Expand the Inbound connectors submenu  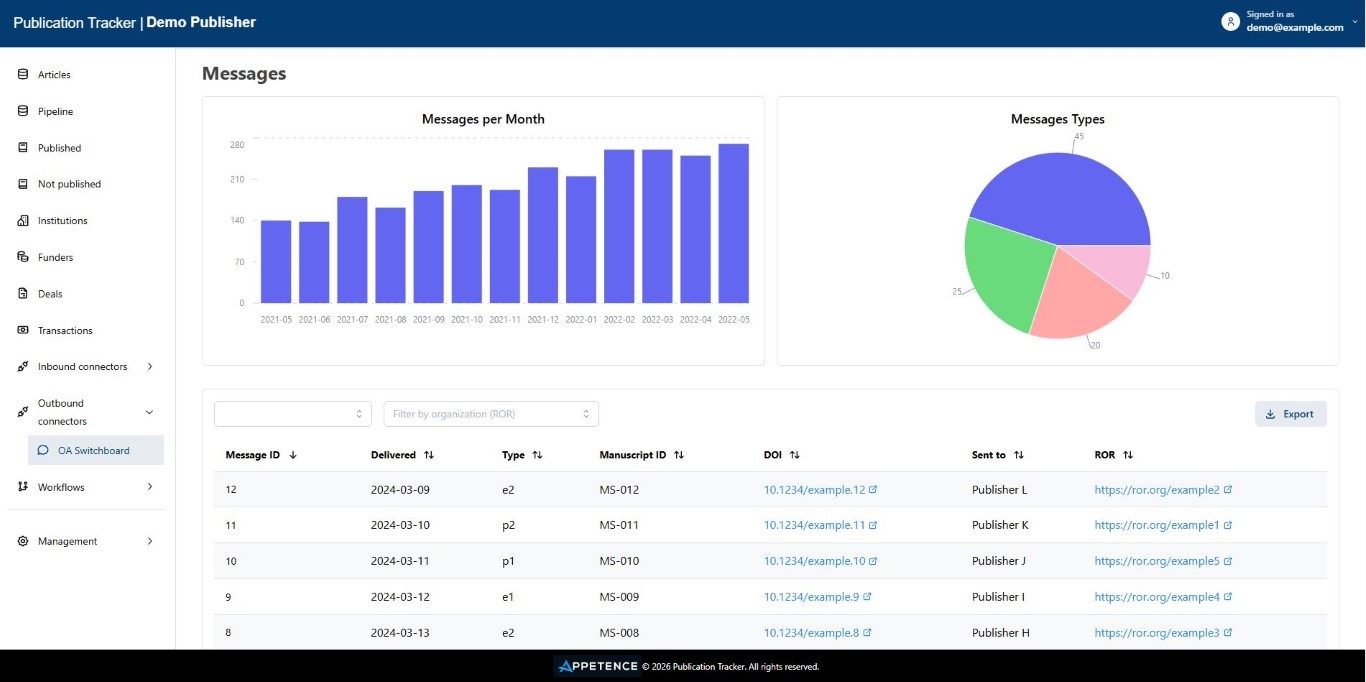[150, 367]
